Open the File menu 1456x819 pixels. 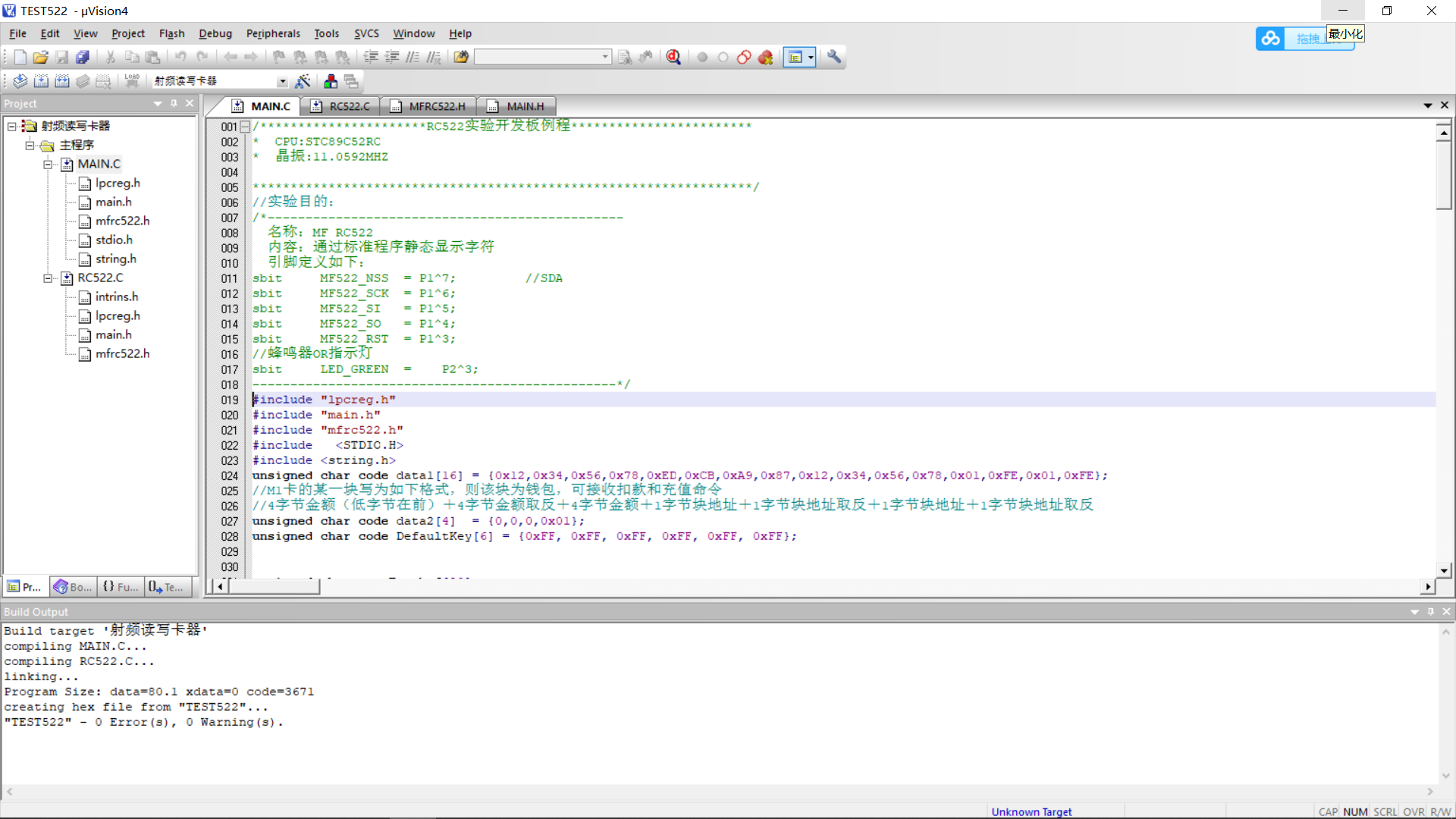17,33
